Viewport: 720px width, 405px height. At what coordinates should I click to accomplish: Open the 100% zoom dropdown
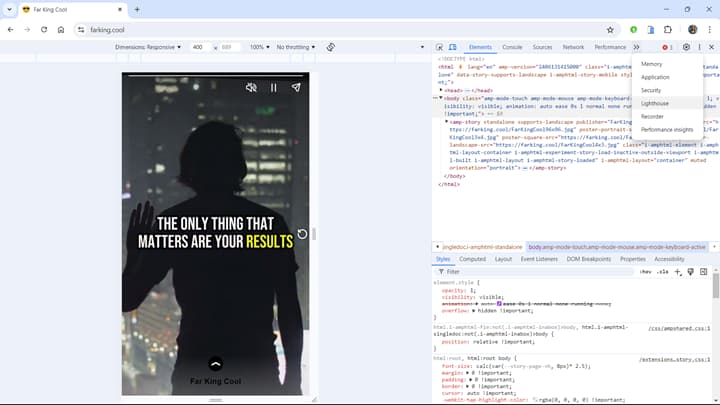click(x=260, y=47)
